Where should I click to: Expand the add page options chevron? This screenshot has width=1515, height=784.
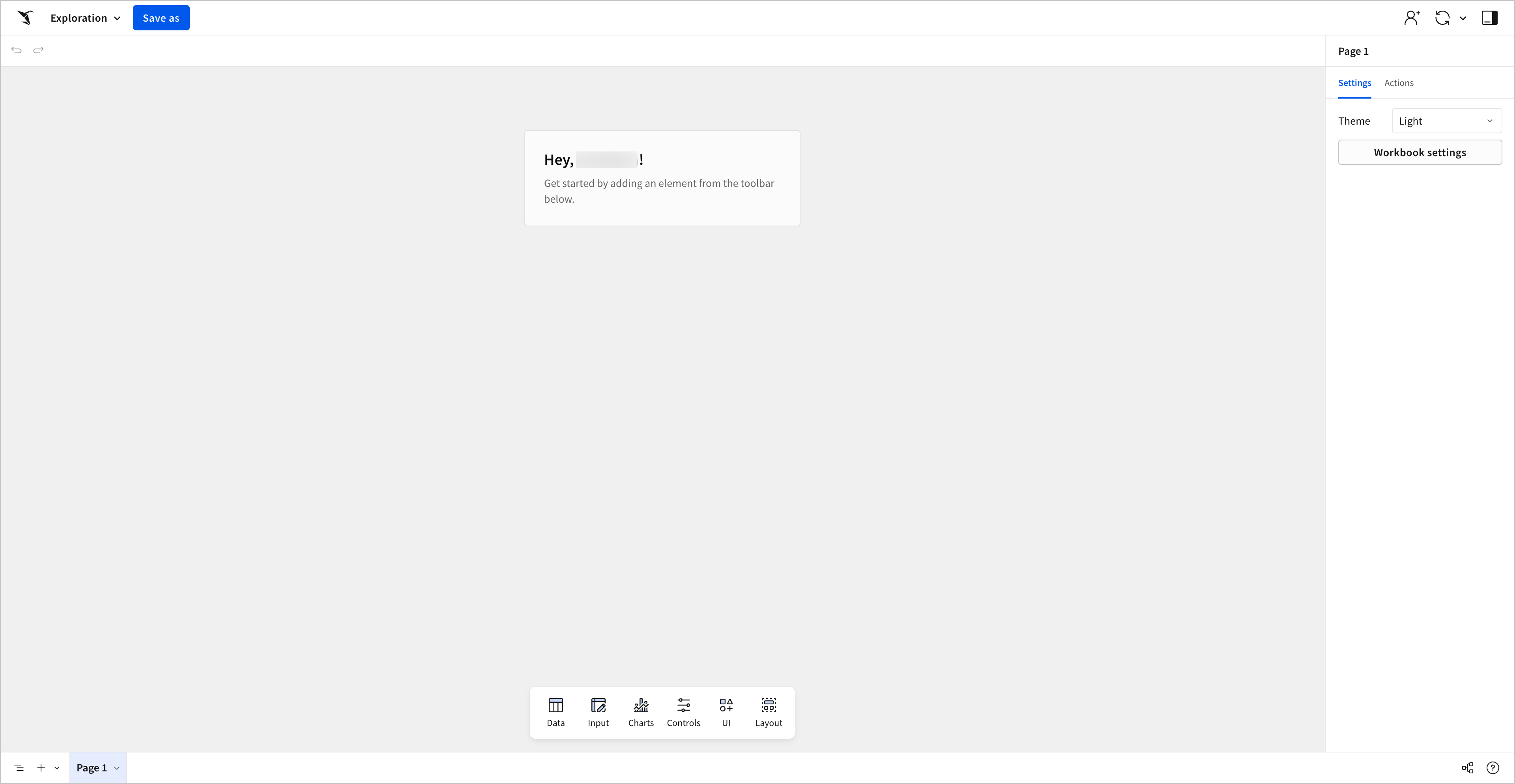(x=57, y=767)
